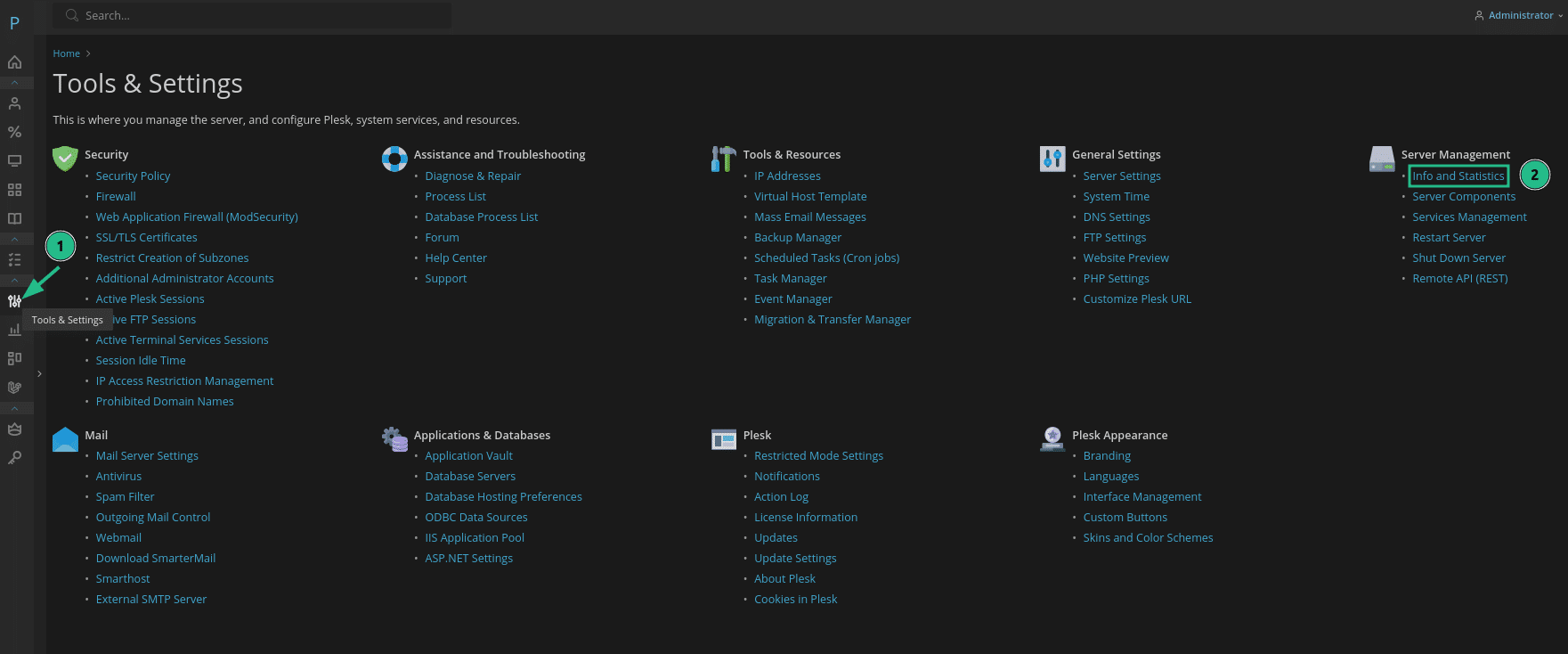Click the Tools & Settings sliders sidebar icon
Viewport: 1568px width, 654px height.
[14, 301]
